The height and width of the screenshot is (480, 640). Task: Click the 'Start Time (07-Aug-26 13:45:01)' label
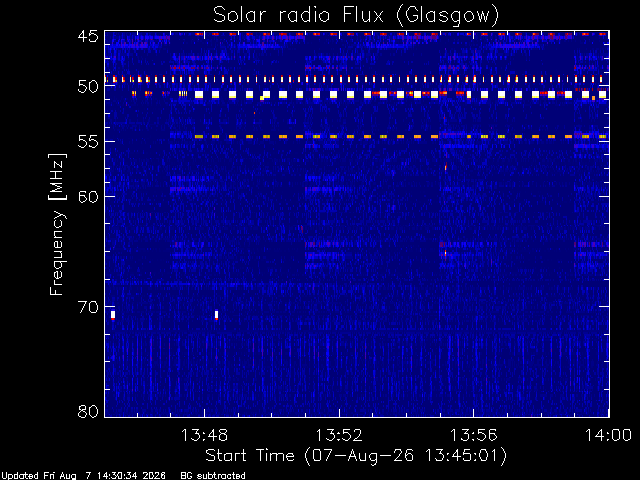click(356, 456)
